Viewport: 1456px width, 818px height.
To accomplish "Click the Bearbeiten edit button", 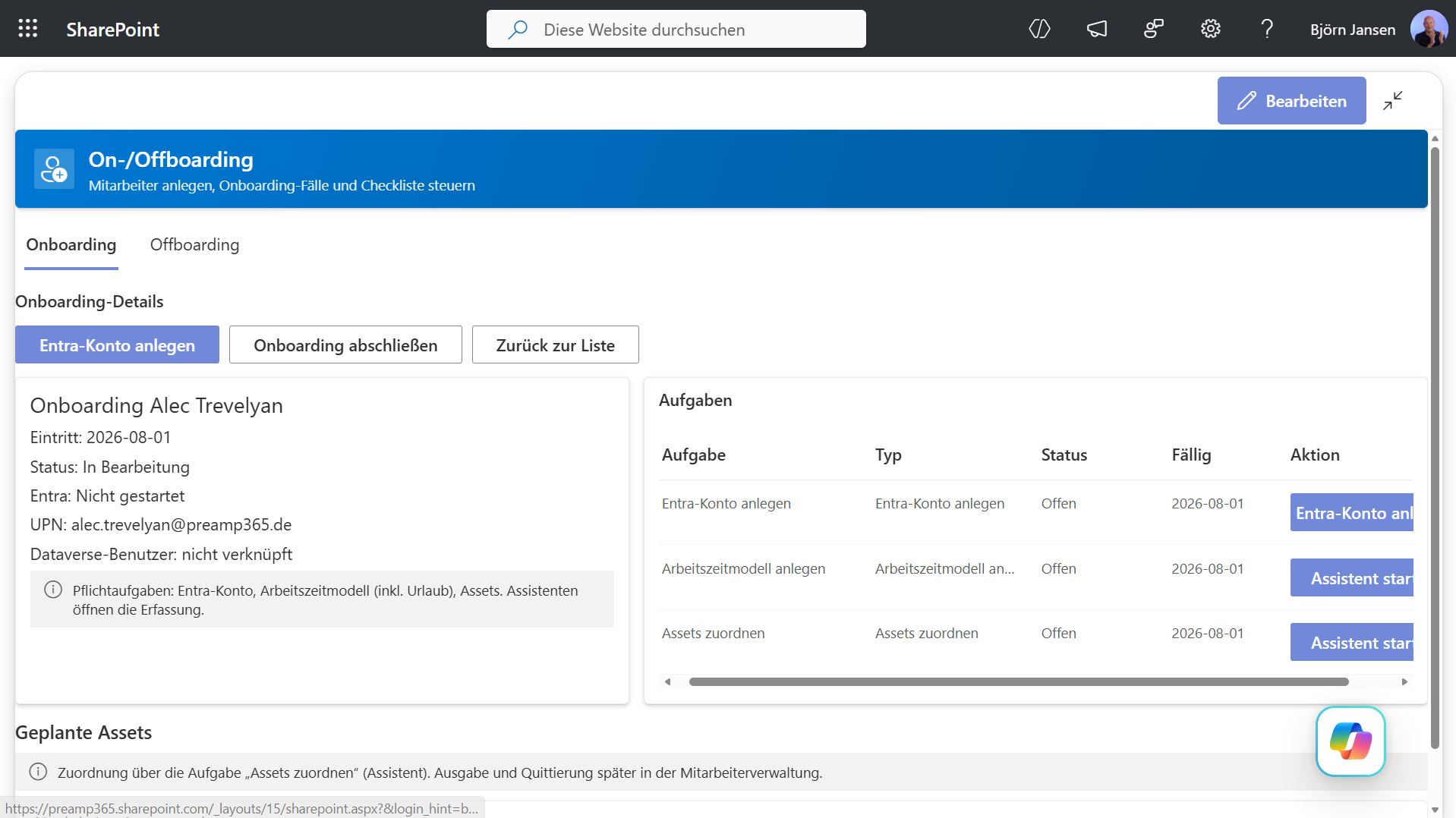I will click(1291, 101).
